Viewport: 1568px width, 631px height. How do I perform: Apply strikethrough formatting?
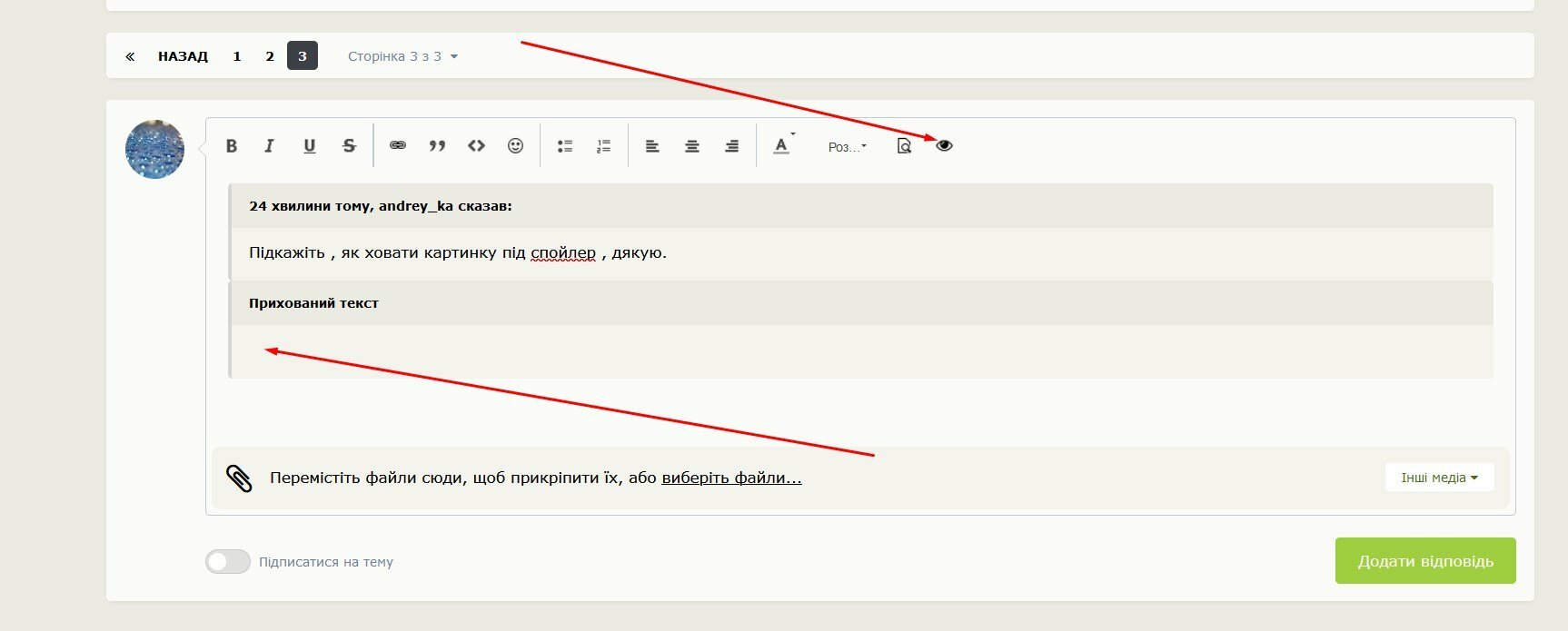click(x=349, y=145)
